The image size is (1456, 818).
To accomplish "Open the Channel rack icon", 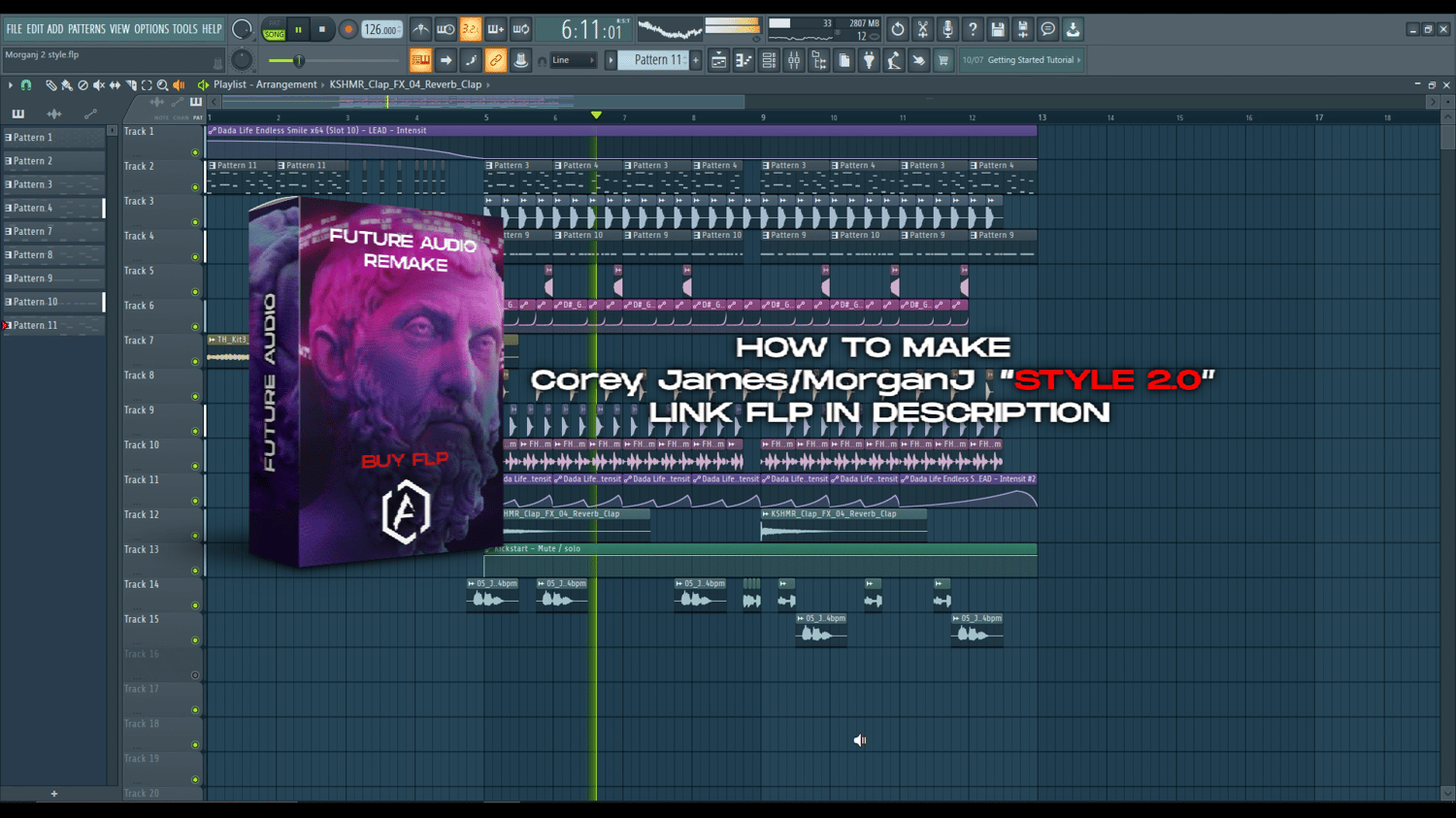I will point(769,60).
